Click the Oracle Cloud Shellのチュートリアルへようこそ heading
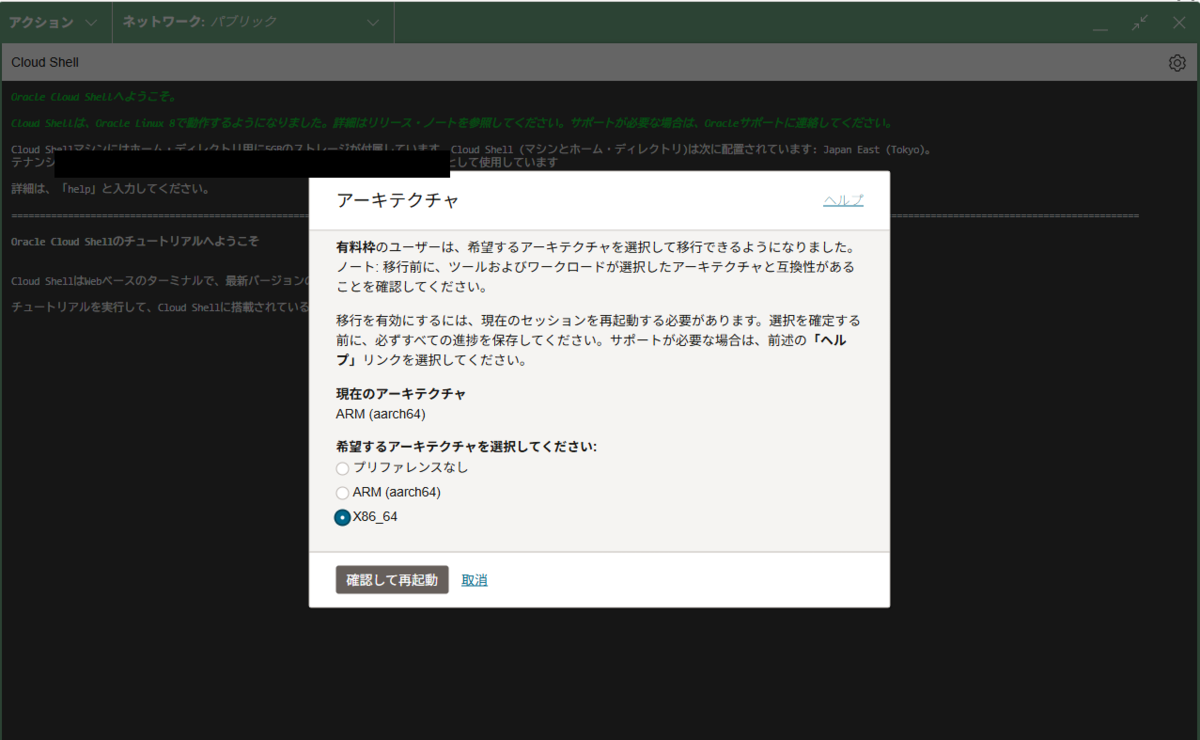 coord(134,242)
